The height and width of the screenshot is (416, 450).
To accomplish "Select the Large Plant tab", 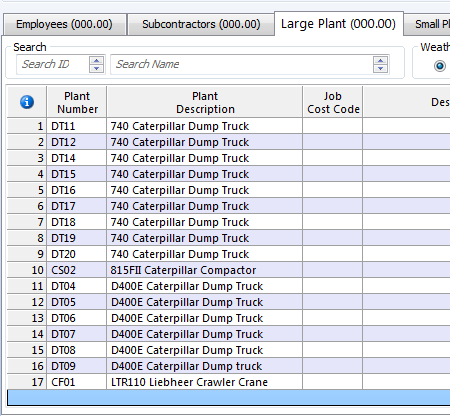I will coord(339,24).
